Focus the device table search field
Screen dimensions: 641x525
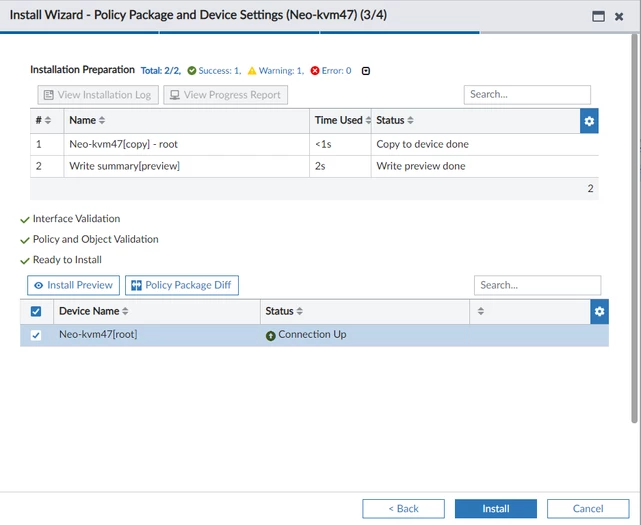coord(538,285)
